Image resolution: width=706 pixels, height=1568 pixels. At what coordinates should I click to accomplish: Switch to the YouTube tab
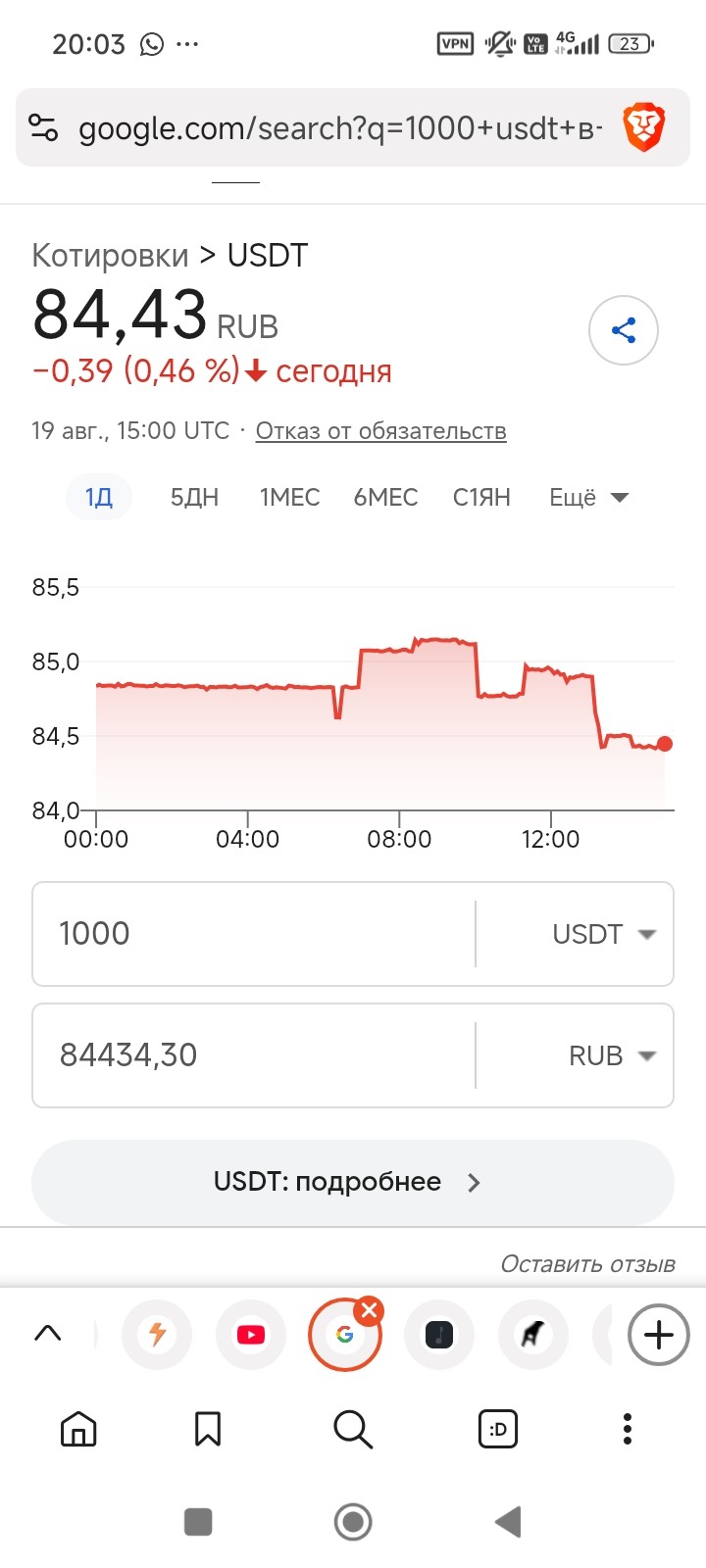pyautogui.click(x=251, y=1335)
